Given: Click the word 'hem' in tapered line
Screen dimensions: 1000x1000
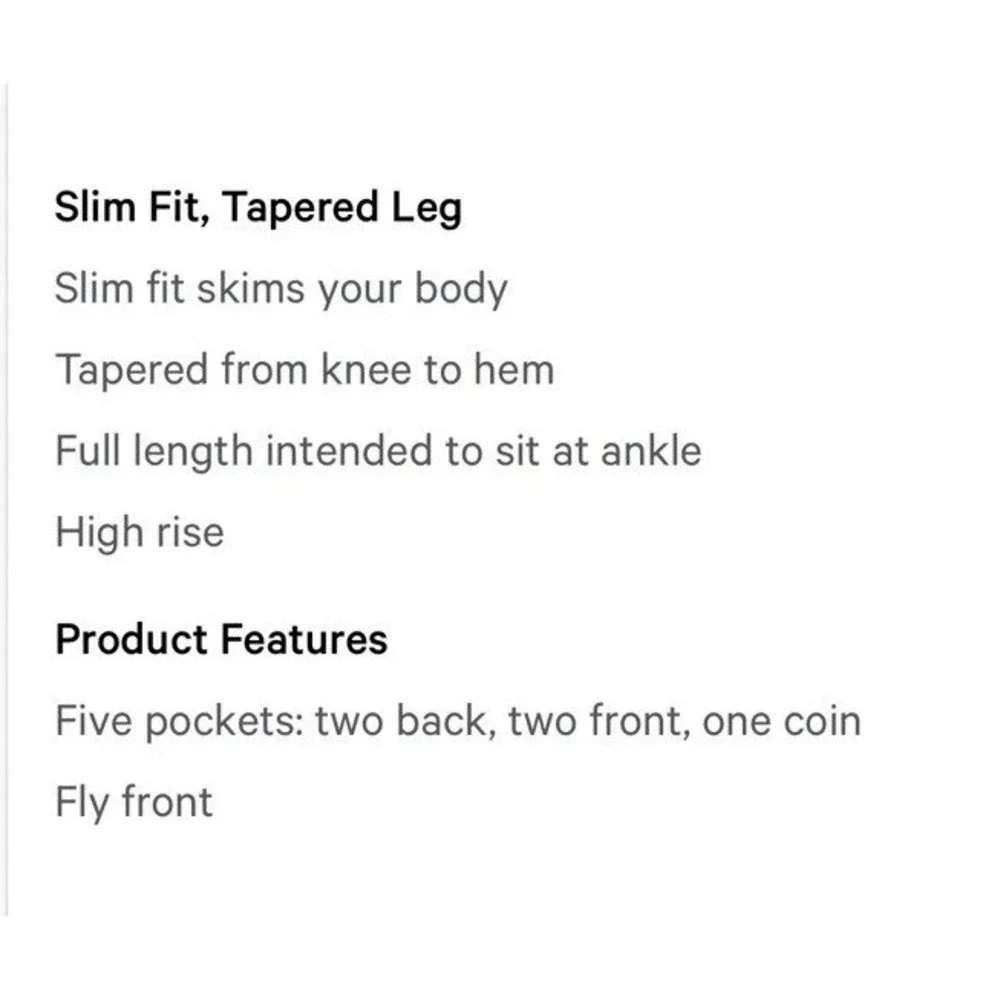Looking at the screenshot, I should point(513,369).
